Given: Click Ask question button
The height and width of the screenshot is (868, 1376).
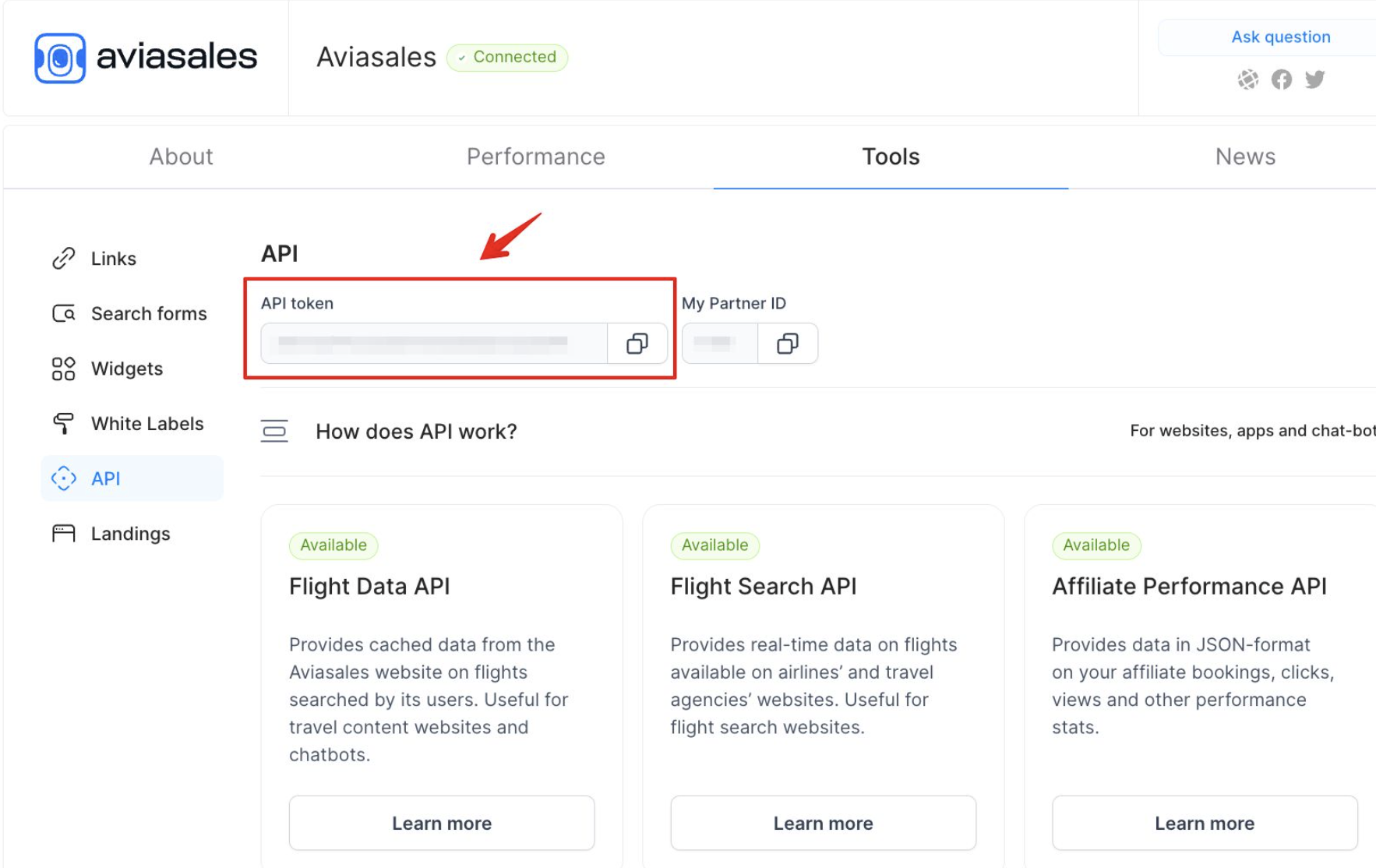Looking at the screenshot, I should click(x=1280, y=37).
